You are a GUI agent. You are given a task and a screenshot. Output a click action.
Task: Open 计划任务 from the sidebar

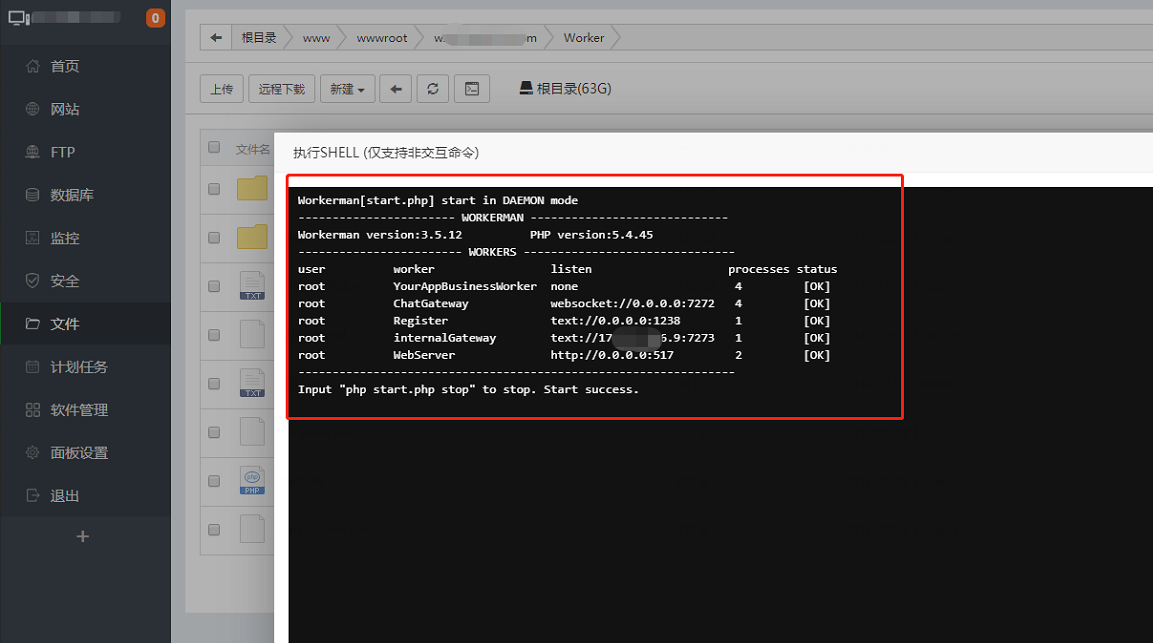(79, 367)
